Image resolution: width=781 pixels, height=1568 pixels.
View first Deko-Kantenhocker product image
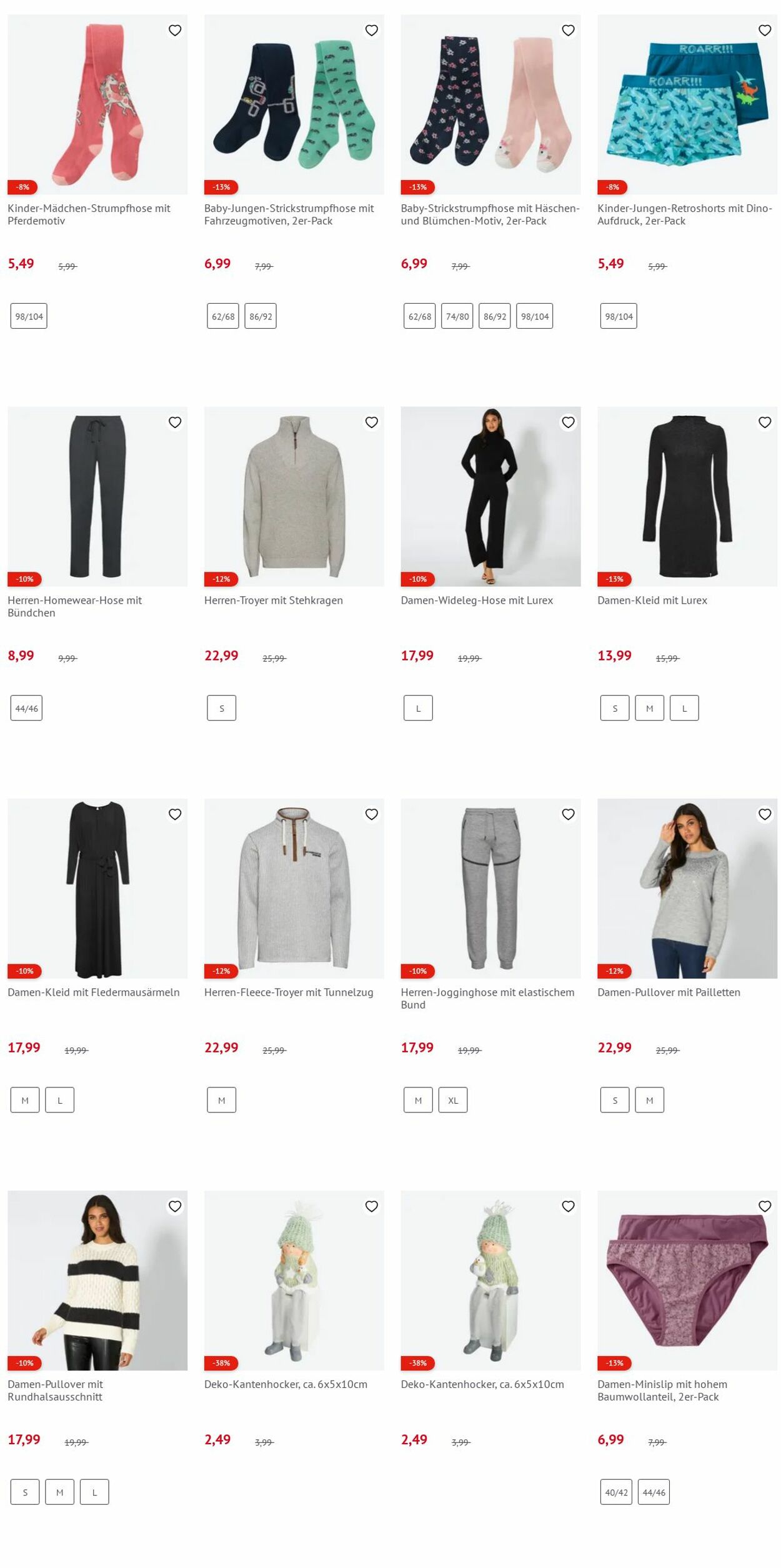[294, 1280]
